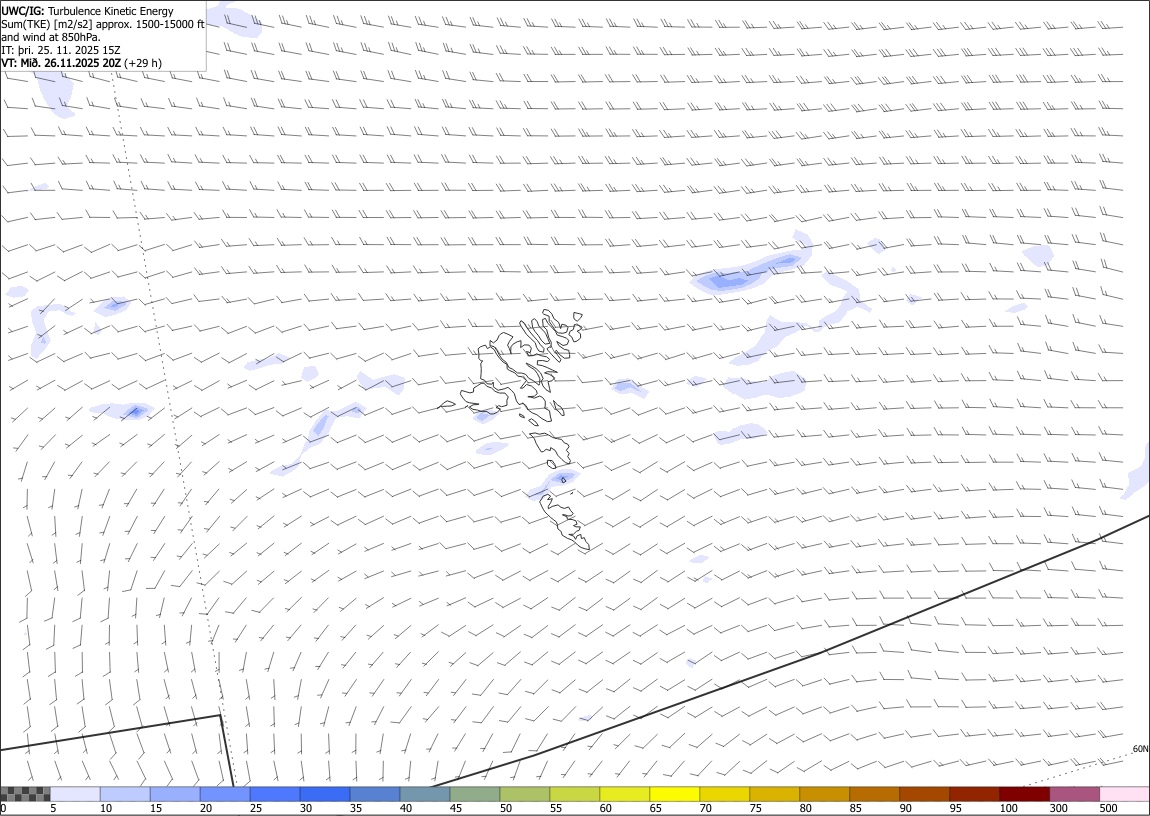1150x816 pixels.
Task: Pick the light blue 10–15 legend swatch
Action: [125, 794]
